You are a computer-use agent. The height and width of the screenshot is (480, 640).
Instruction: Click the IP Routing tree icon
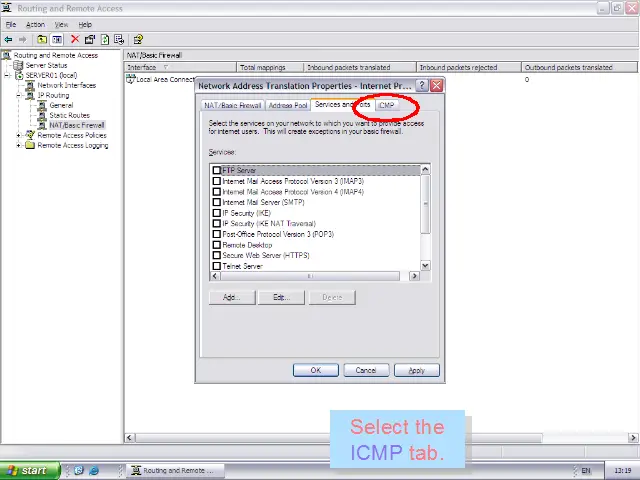click(x=30, y=96)
